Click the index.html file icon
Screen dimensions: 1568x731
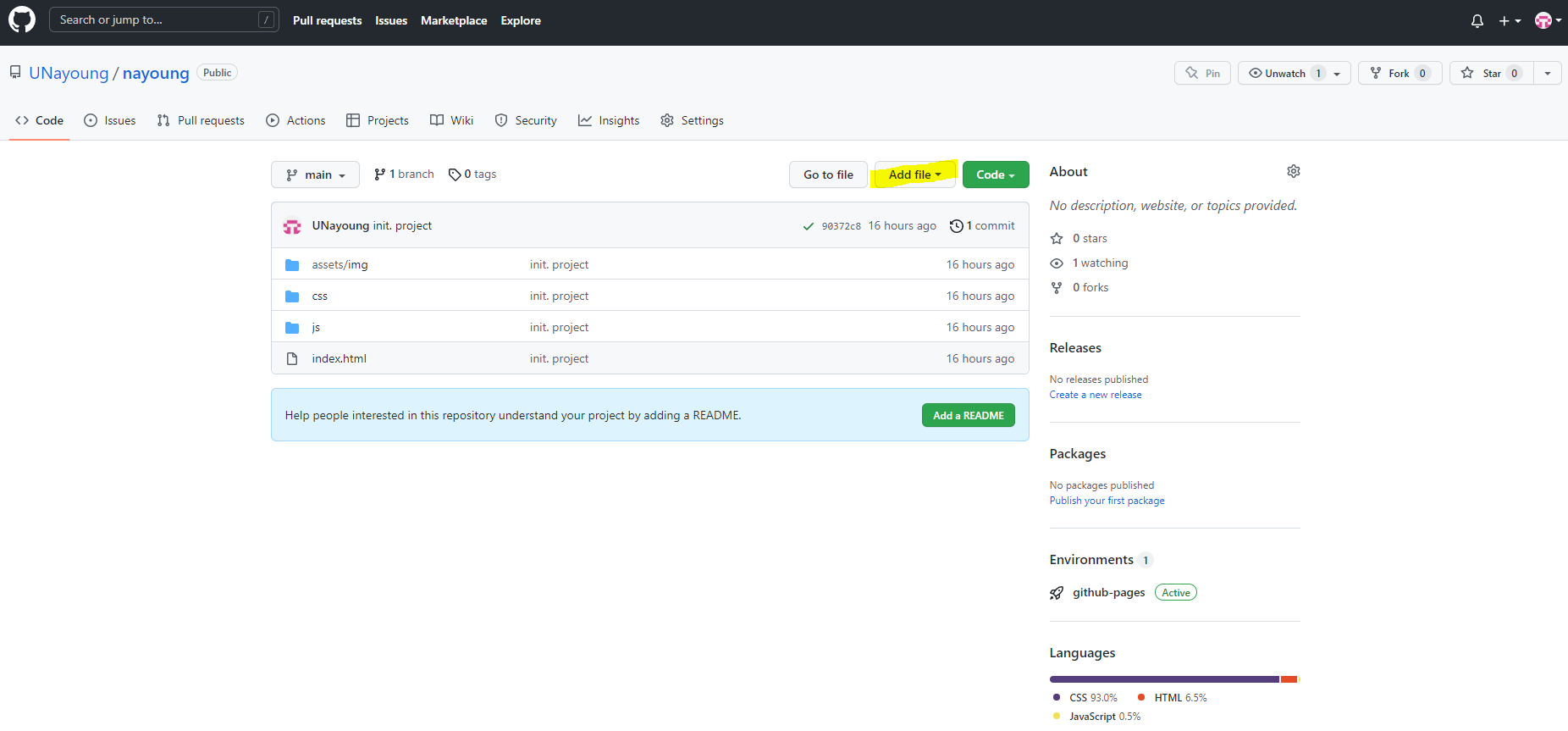292,359
